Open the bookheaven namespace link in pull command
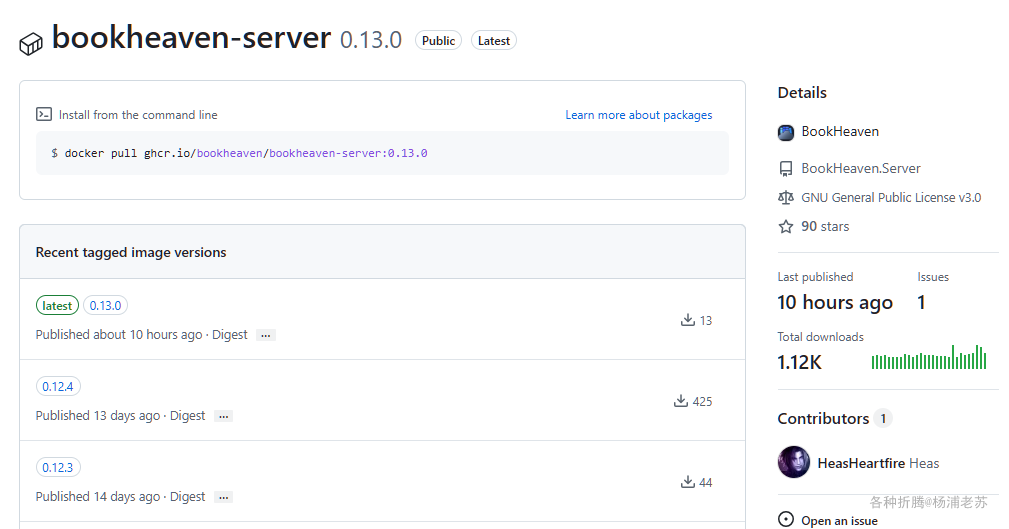Image resolution: width=1009 pixels, height=529 pixels. 230,153
